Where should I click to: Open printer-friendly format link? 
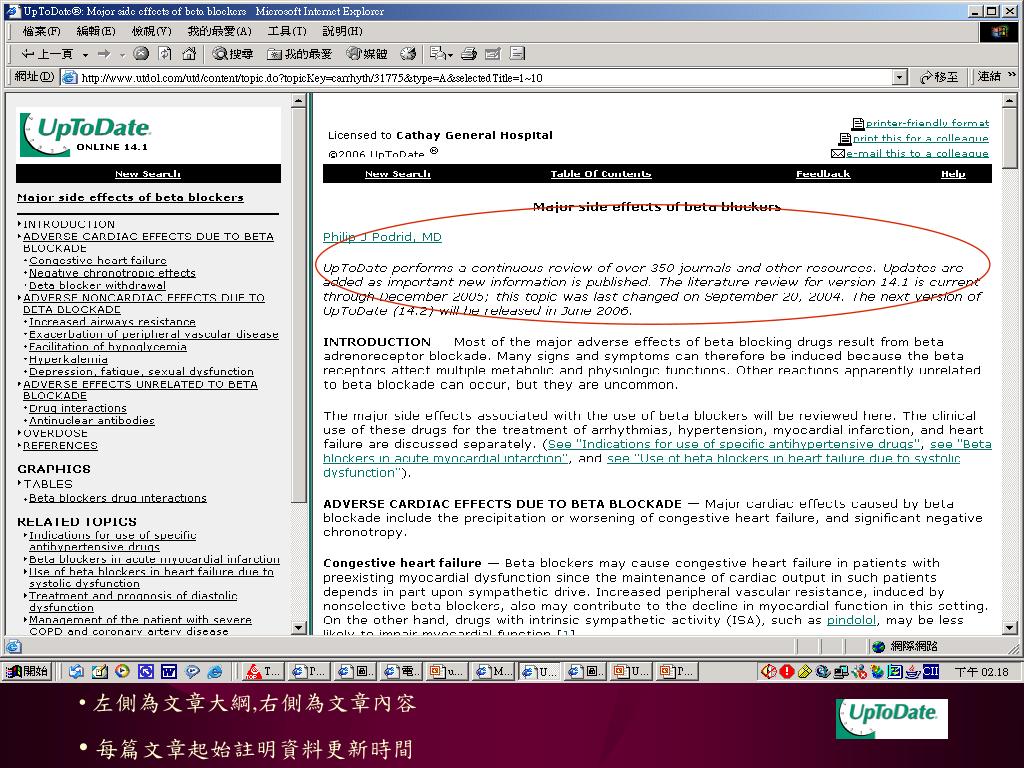(927, 123)
